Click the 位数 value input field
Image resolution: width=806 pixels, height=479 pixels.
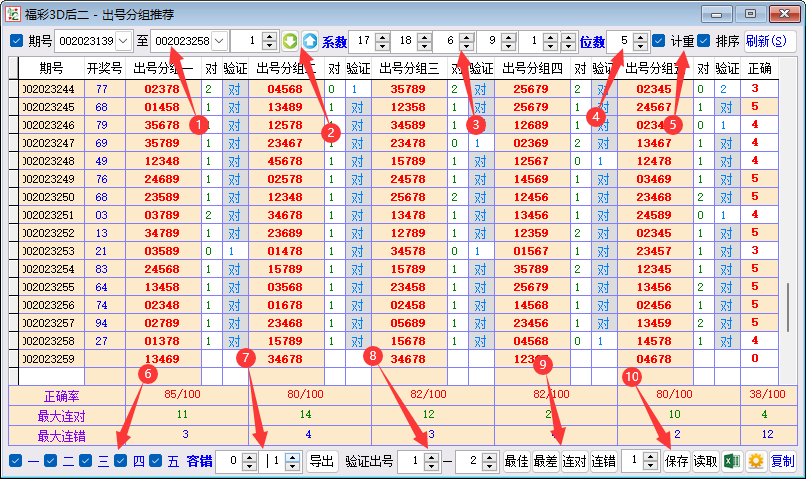click(620, 41)
